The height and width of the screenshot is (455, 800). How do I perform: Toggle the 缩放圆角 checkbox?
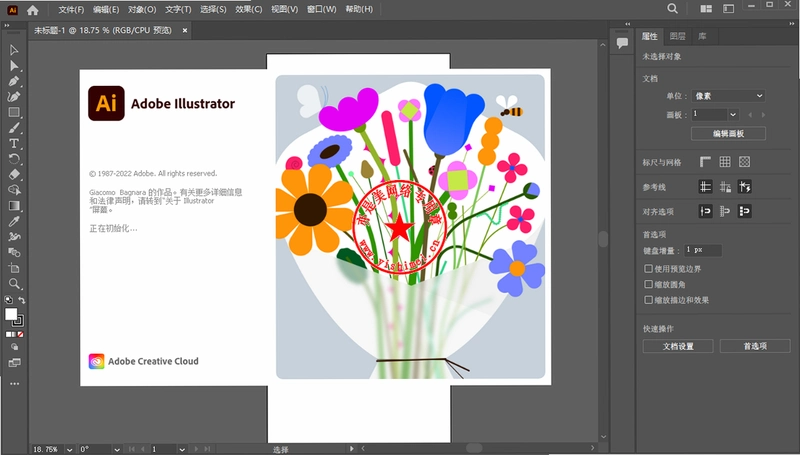coord(648,284)
